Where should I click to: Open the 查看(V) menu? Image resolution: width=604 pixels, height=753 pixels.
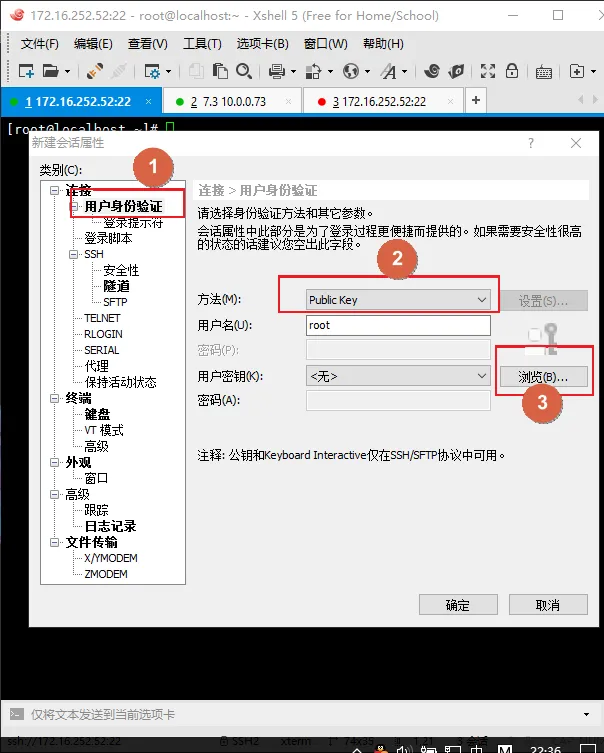[147, 44]
